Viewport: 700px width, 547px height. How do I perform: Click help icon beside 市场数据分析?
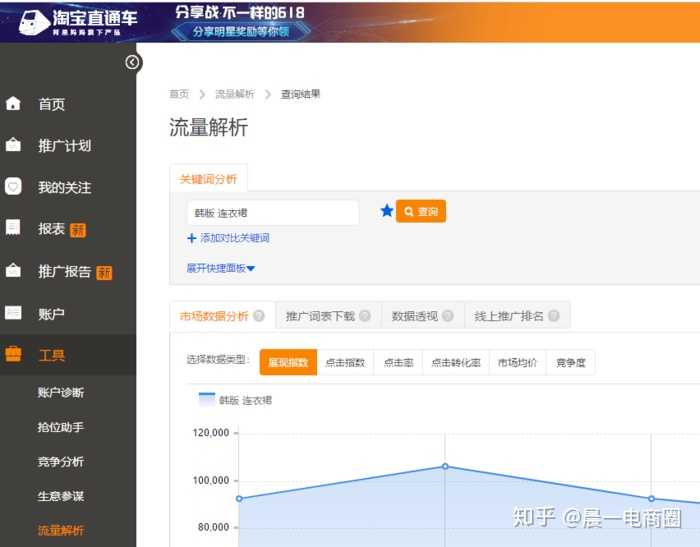259,316
